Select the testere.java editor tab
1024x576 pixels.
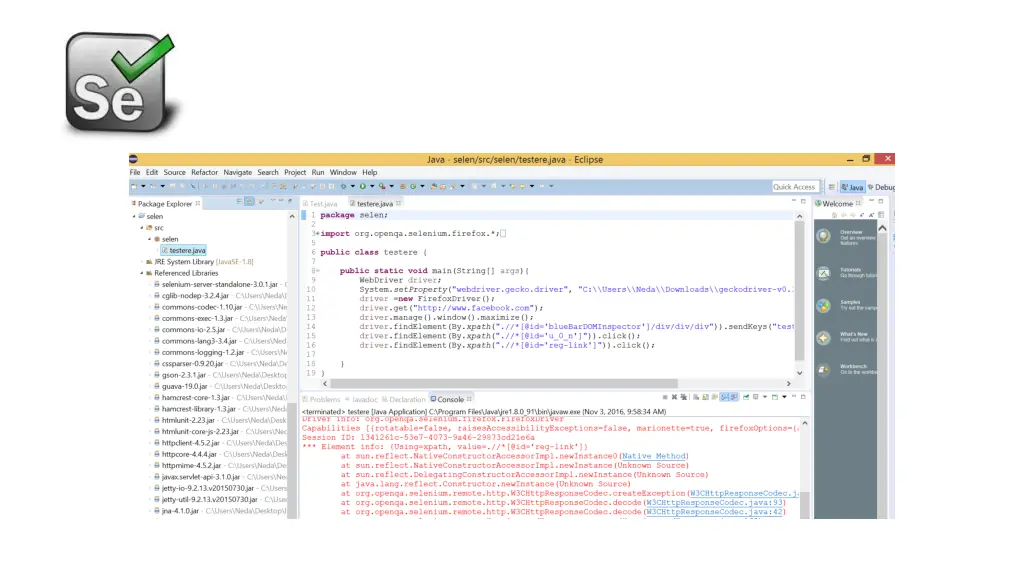pos(374,204)
